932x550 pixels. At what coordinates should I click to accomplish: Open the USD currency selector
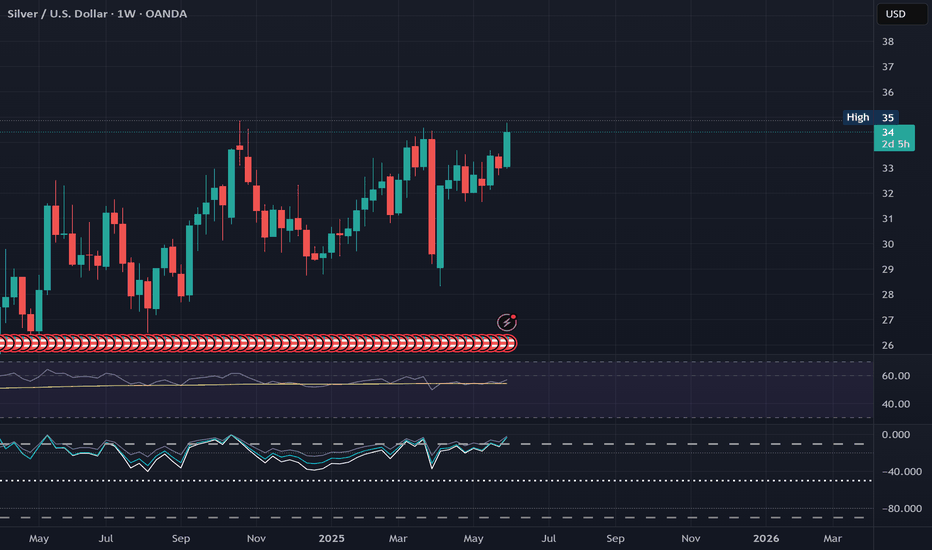(902, 14)
